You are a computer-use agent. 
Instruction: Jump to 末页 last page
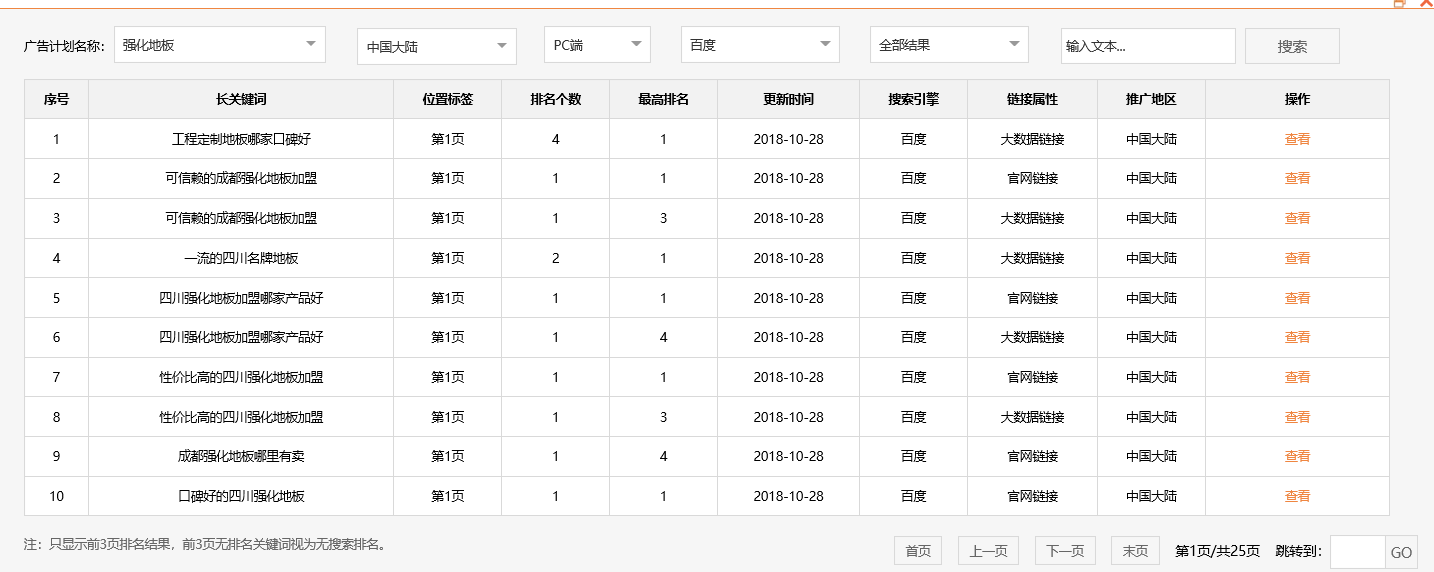click(x=1135, y=551)
